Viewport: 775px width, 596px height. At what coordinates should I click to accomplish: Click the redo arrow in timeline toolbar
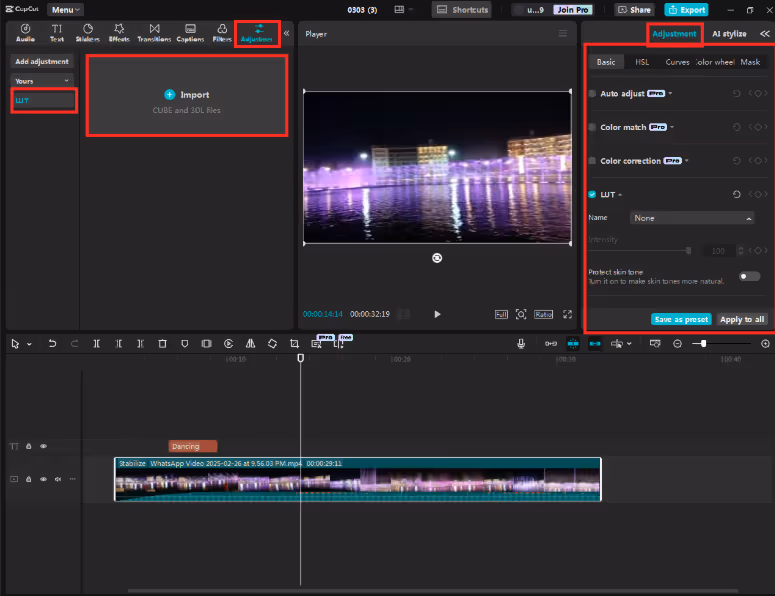(74, 343)
